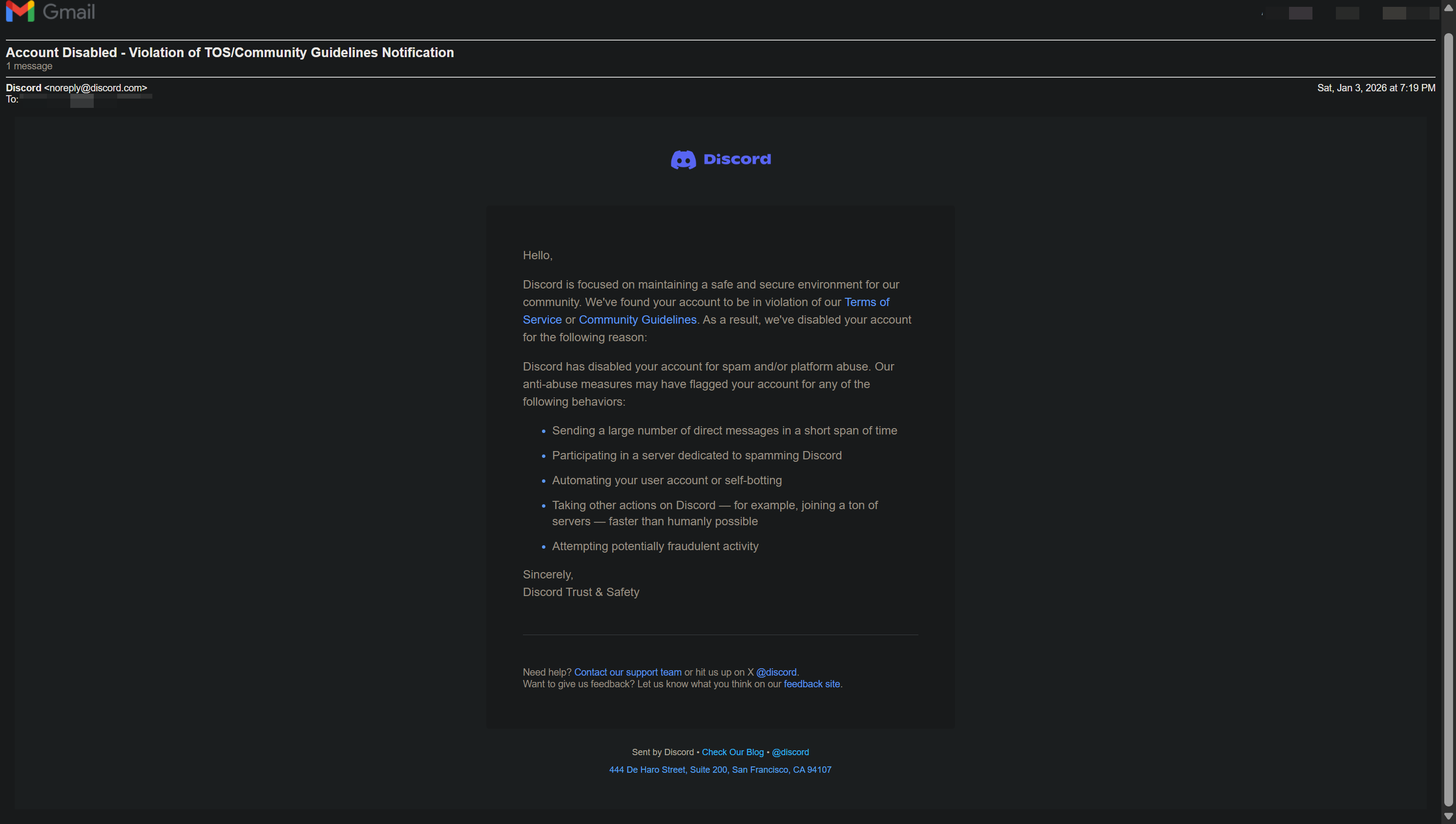The width and height of the screenshot is (1456, 824).
Task: Follow the Contact our support team link
Action: click(627, 672)
